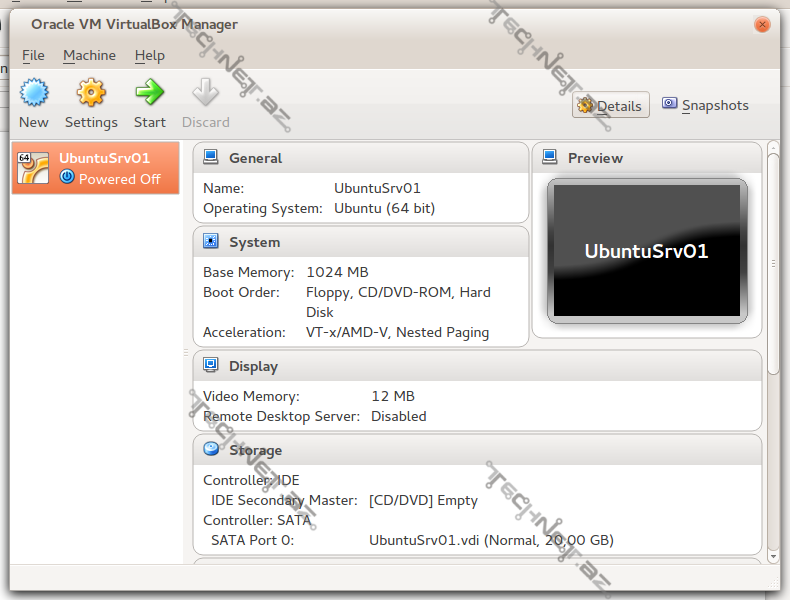This screenshot has height=600, width=790.
Task: Click the Display section screen icon
Action: point(211,365)
